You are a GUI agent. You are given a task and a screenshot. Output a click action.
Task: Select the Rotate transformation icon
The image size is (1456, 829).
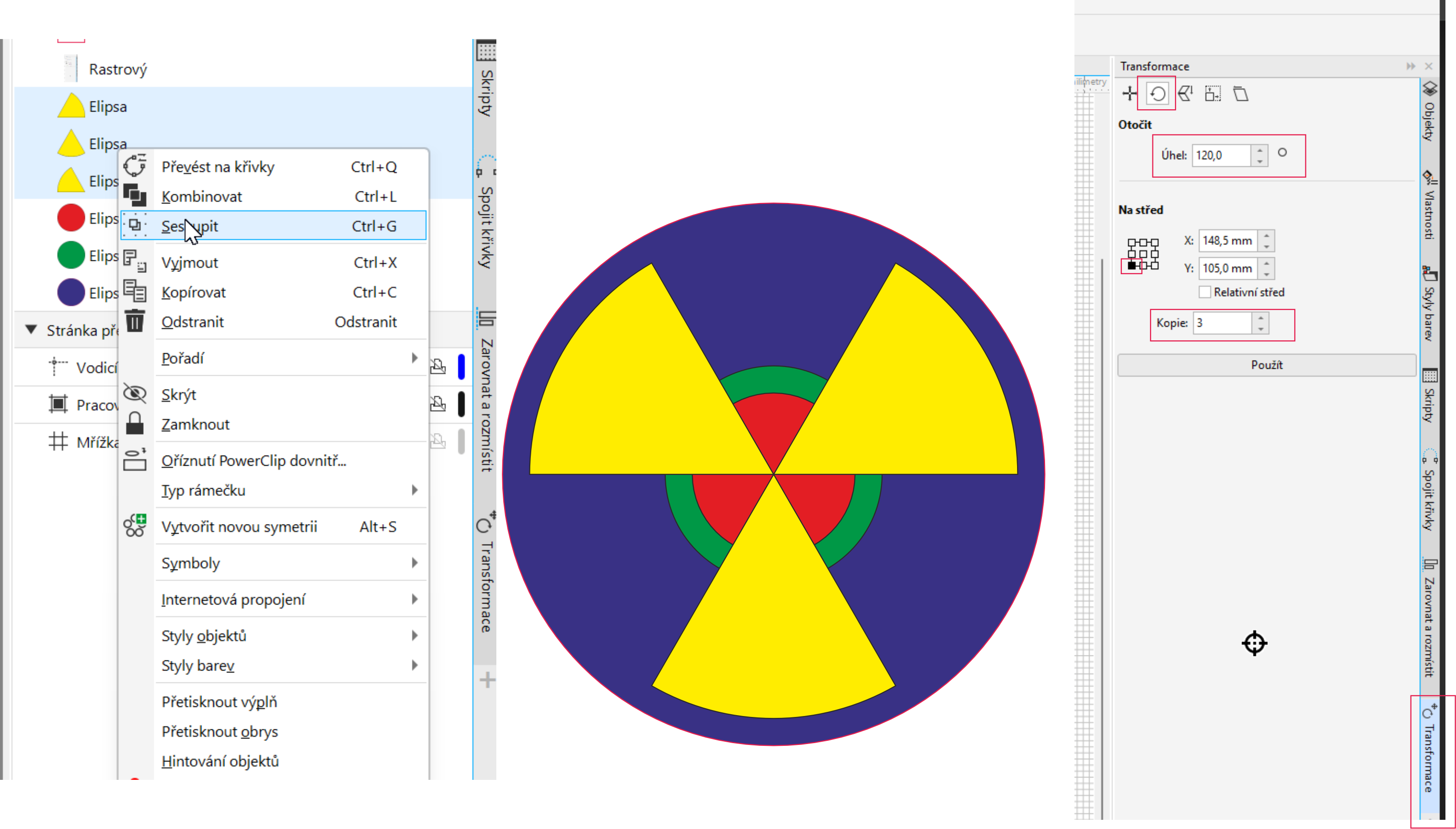[x=1157, y=93]
